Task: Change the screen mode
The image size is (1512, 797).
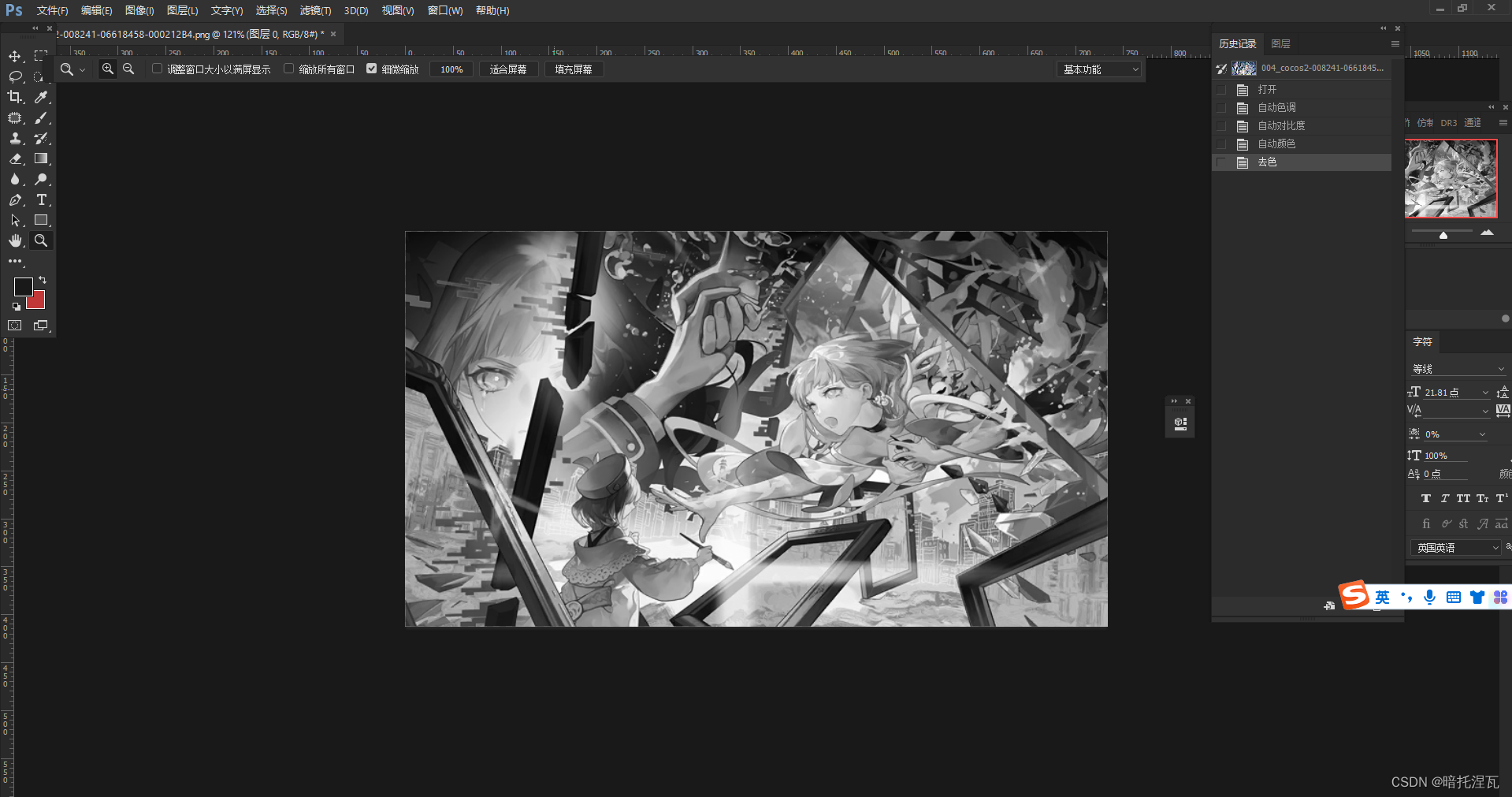Action: pos(41,325)
